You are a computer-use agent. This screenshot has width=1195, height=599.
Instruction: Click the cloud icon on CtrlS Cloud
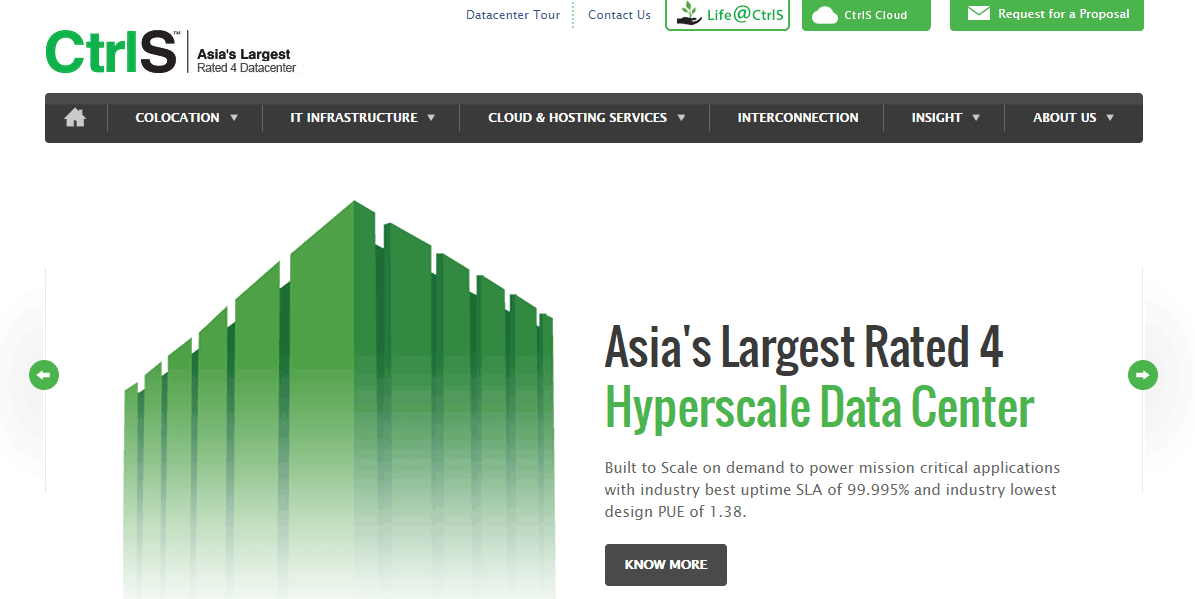pyautogui.click(x=825, y=14)
